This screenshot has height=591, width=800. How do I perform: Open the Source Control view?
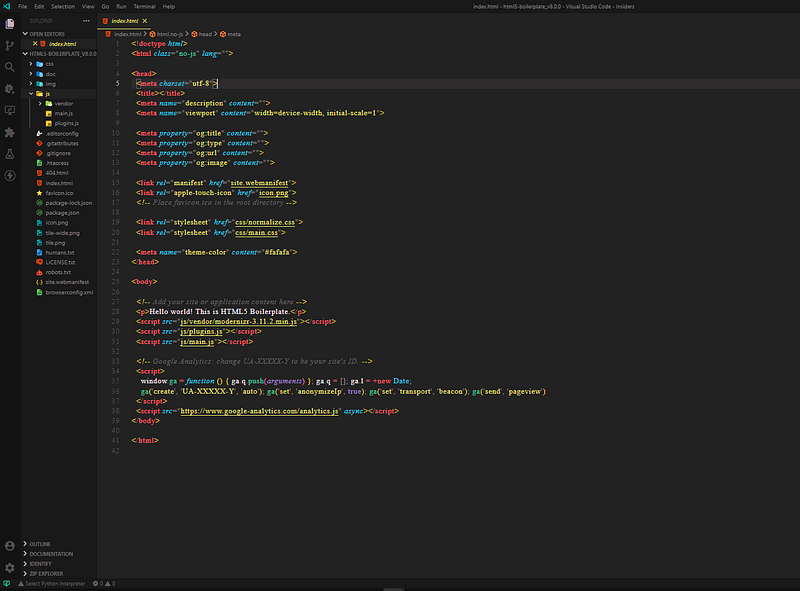pyautogui.click(x=10, y=45)
